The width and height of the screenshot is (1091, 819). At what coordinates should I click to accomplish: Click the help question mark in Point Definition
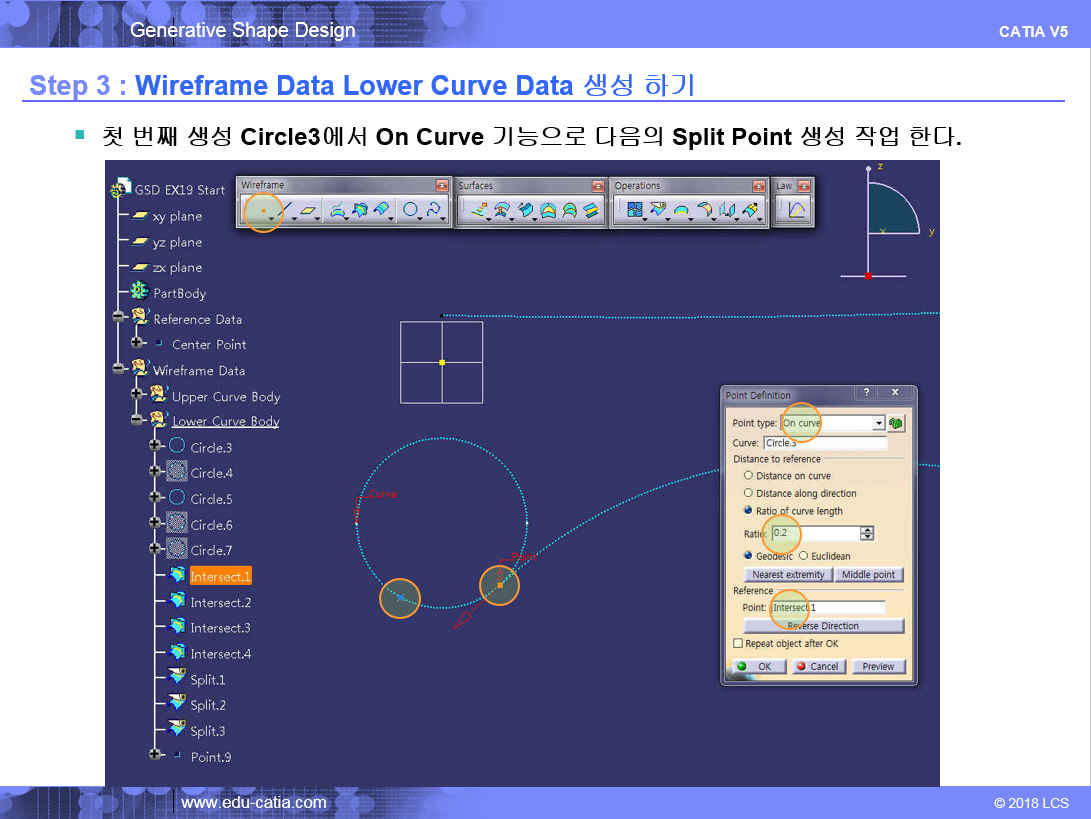point(866,394)
